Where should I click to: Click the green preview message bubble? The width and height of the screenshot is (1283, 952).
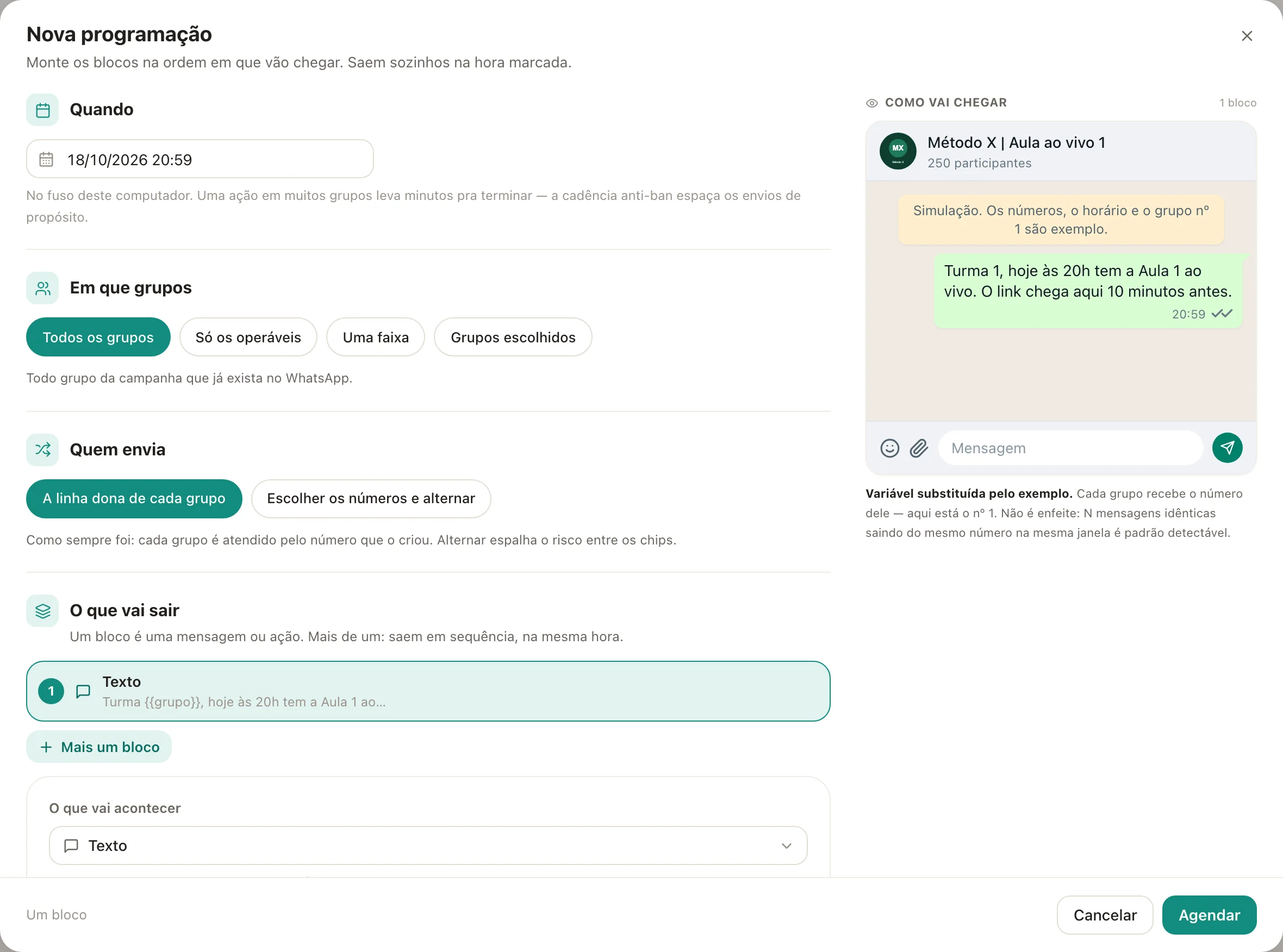click(x=1088, y=291)
